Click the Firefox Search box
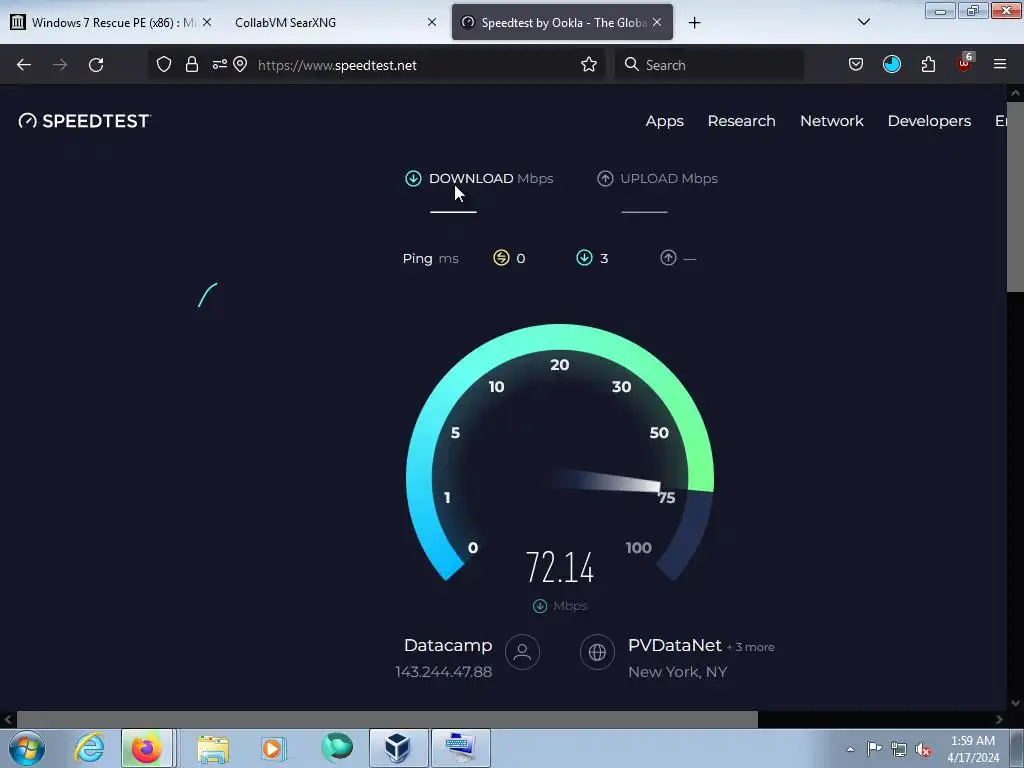The width and height of the screenshot is (1024, 768). pos(710,65)
